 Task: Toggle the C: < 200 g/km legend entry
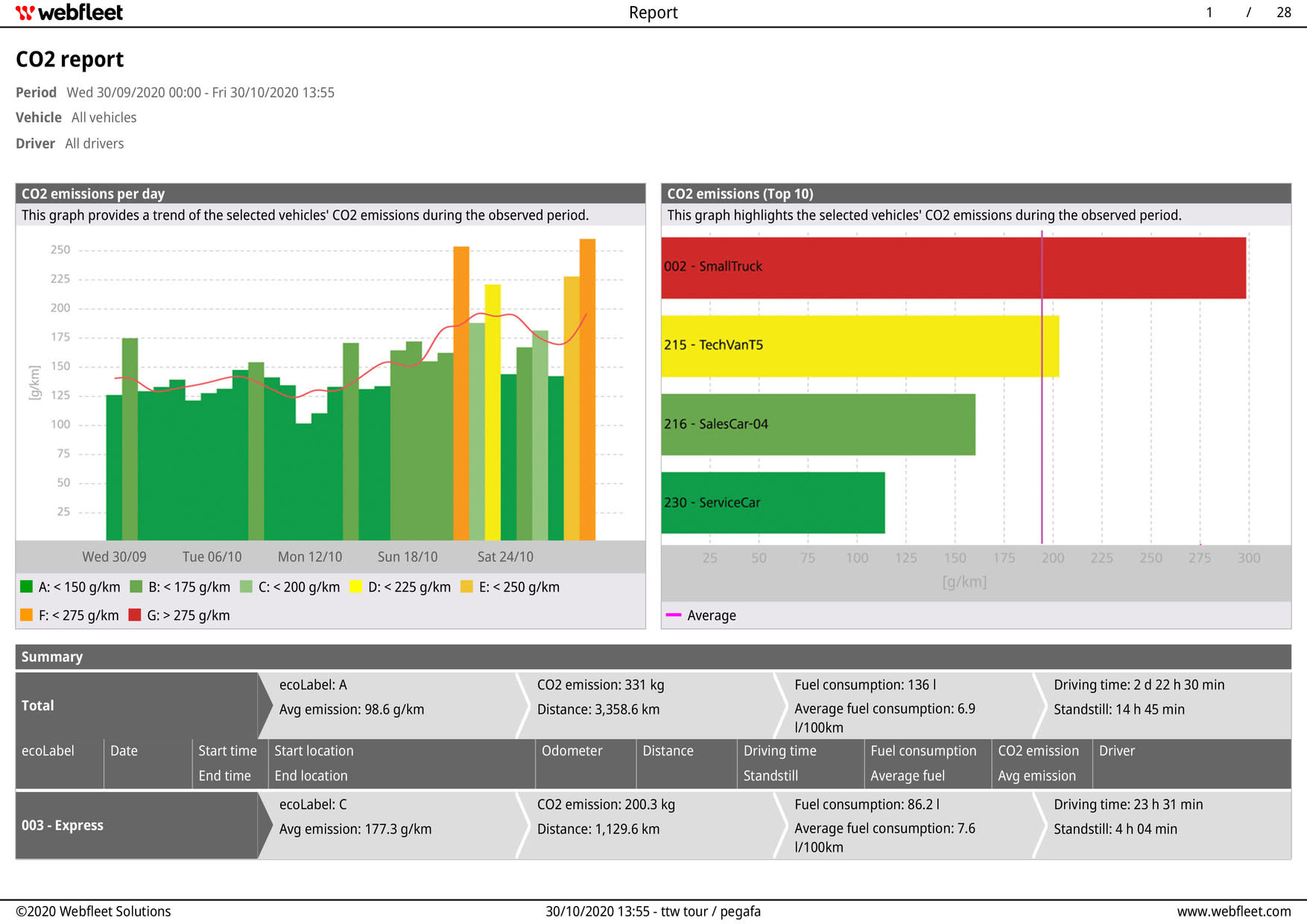coord(244,586)
